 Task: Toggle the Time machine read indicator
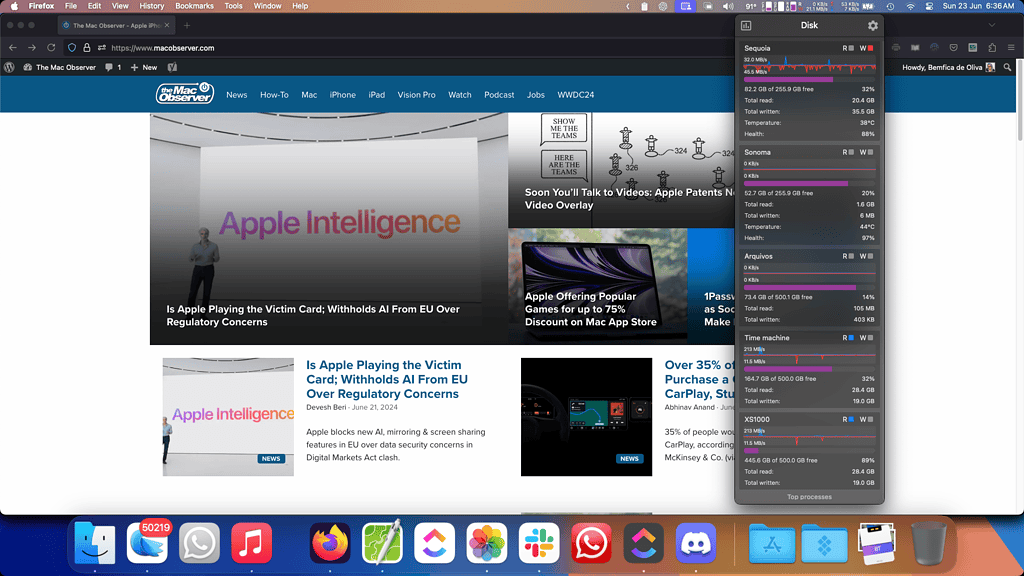(850, 338)
